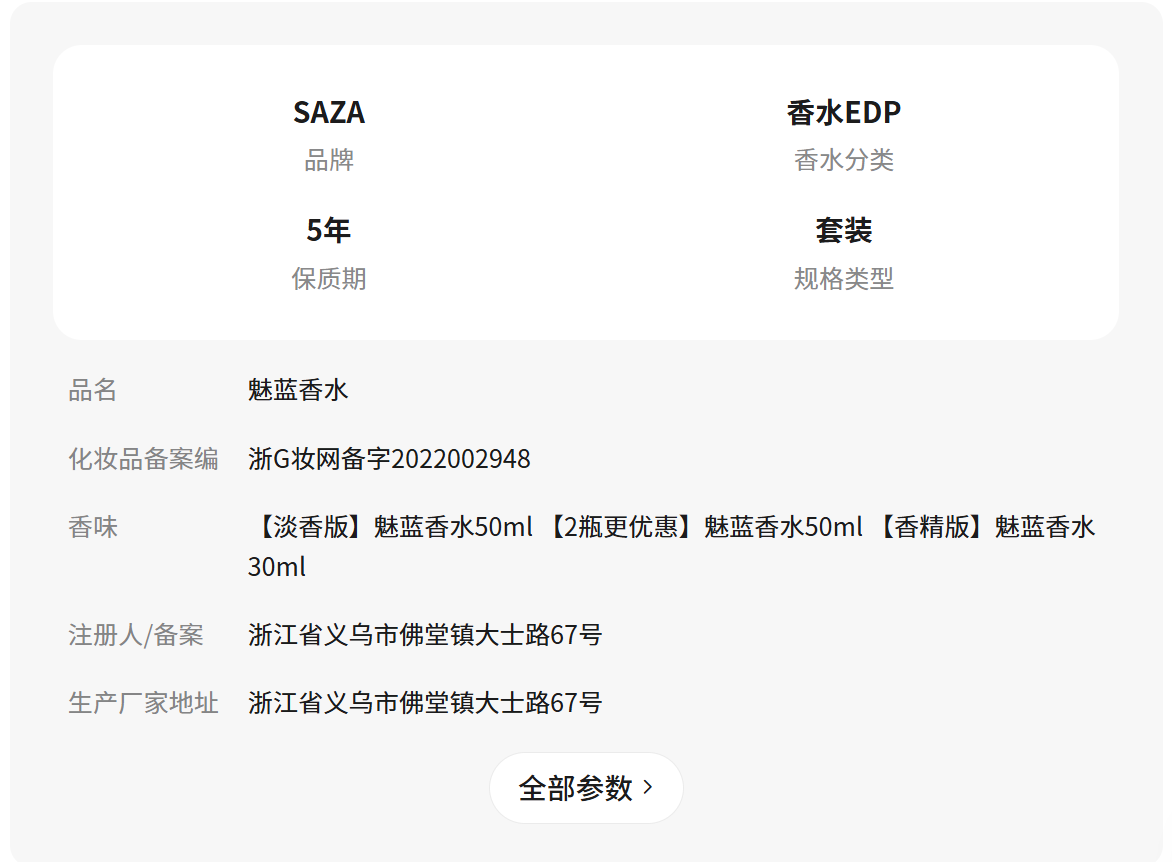Click the chevron arrow beside 全部参数
1172x862 pixels.
648,788
